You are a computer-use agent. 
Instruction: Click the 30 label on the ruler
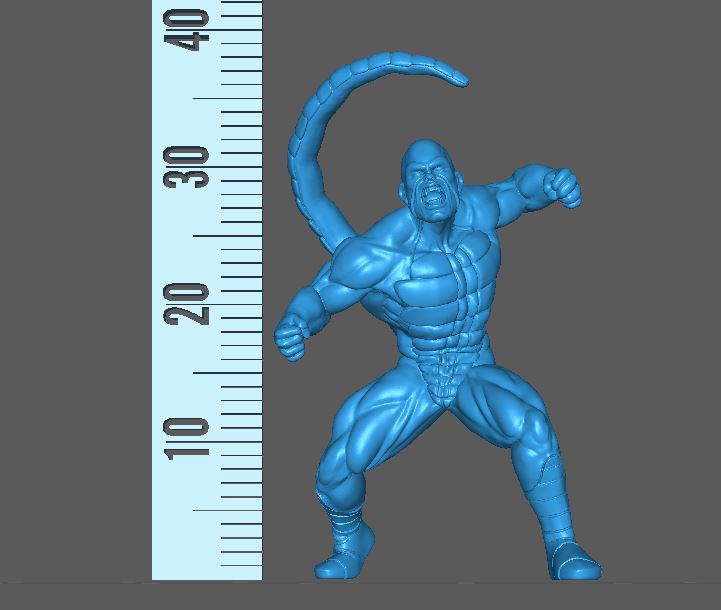tap(189, 167)
